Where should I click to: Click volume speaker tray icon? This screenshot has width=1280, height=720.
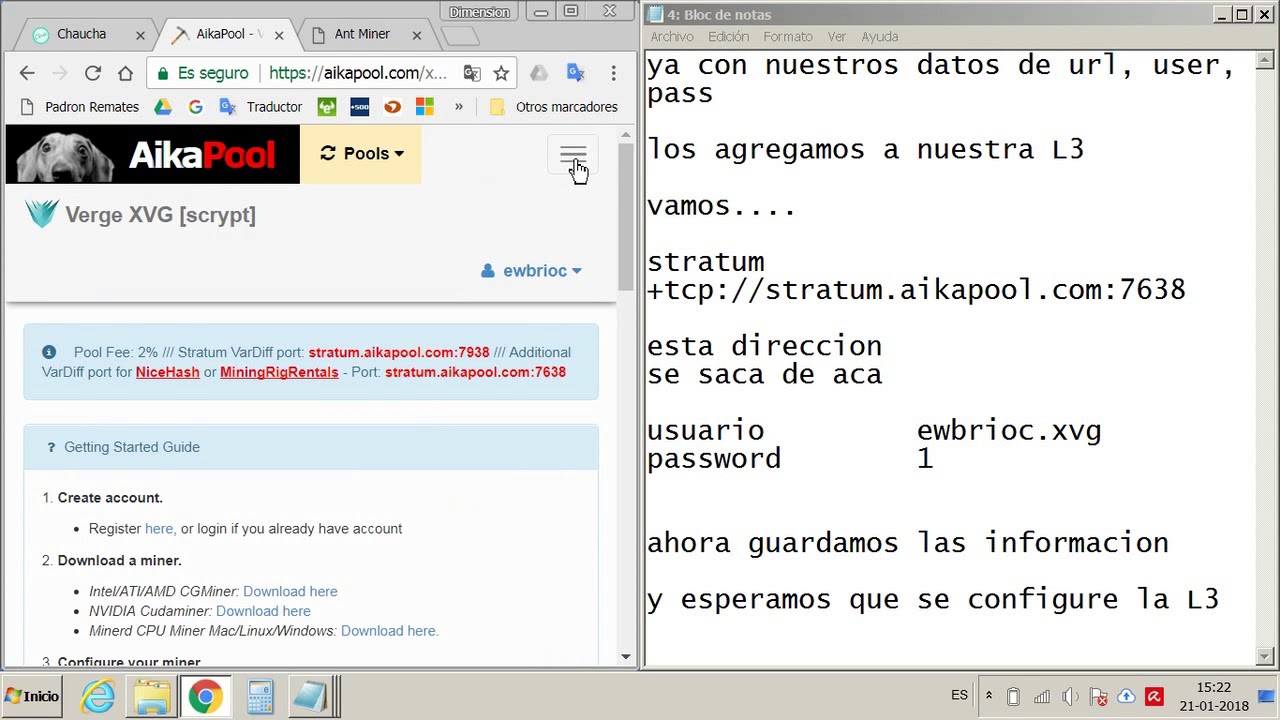tap(1070, 696)
